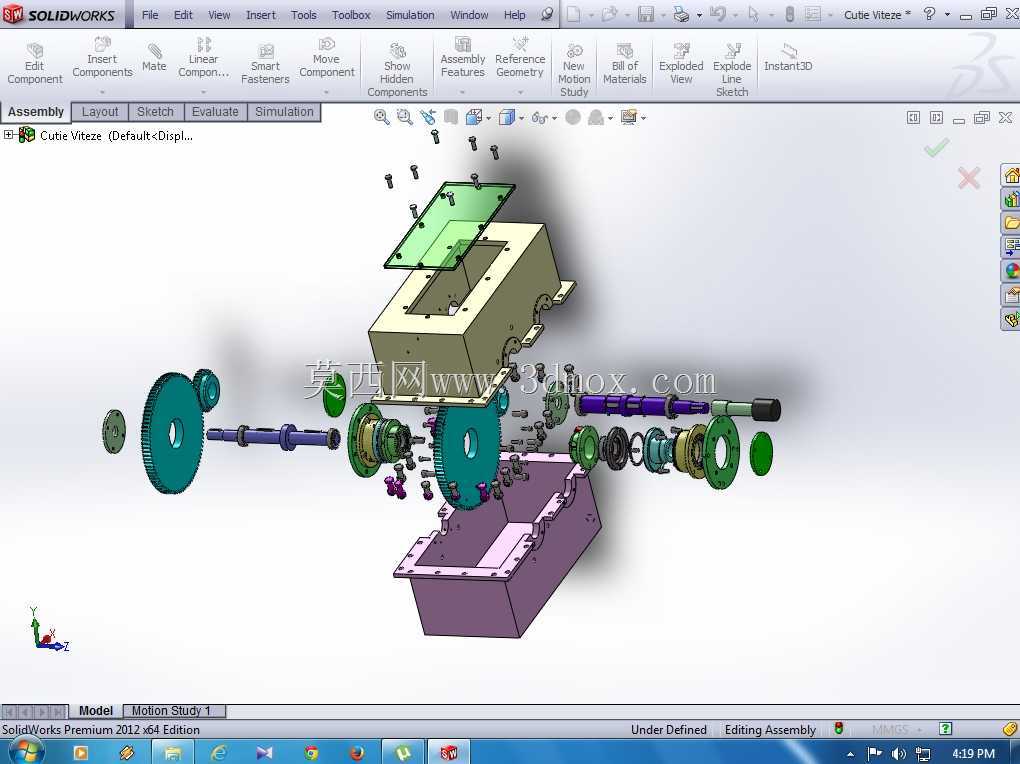Confirm with the green checkmark
Image resolution: width=1020 pixels, height=764 pixels.
click(x=937, y=148)
